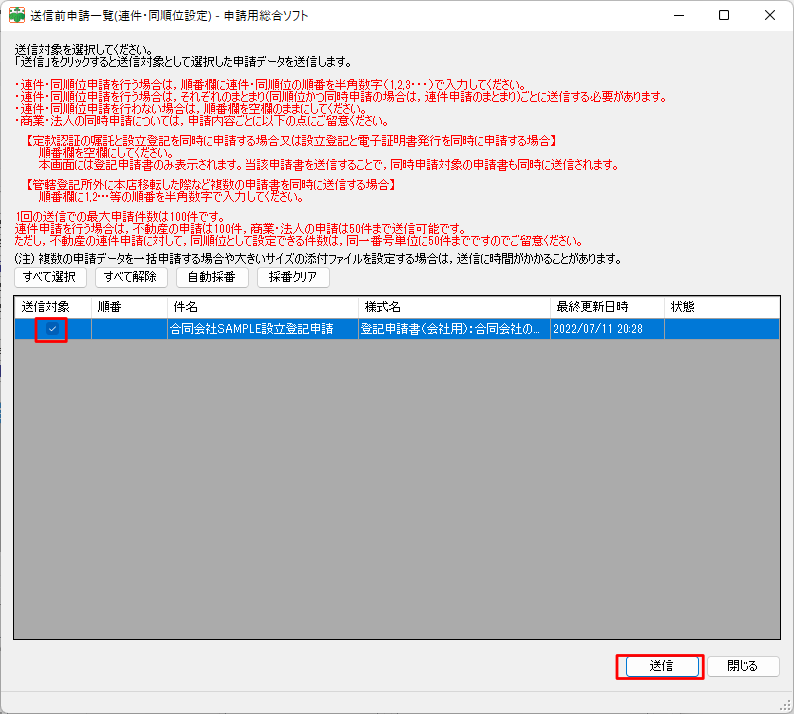Click the empty 順番 cell in the selected row
The height and width of the screenshot is (714, 794).
pos(129,329)
